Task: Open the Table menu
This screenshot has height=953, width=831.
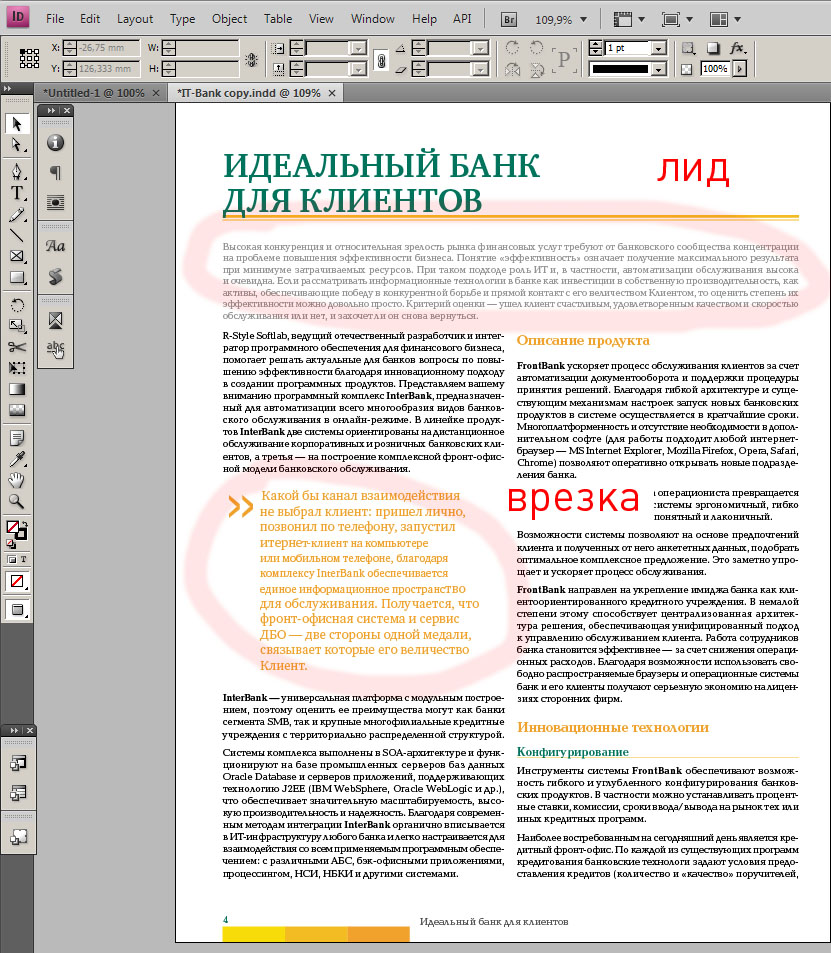Action: click(278, 19)
